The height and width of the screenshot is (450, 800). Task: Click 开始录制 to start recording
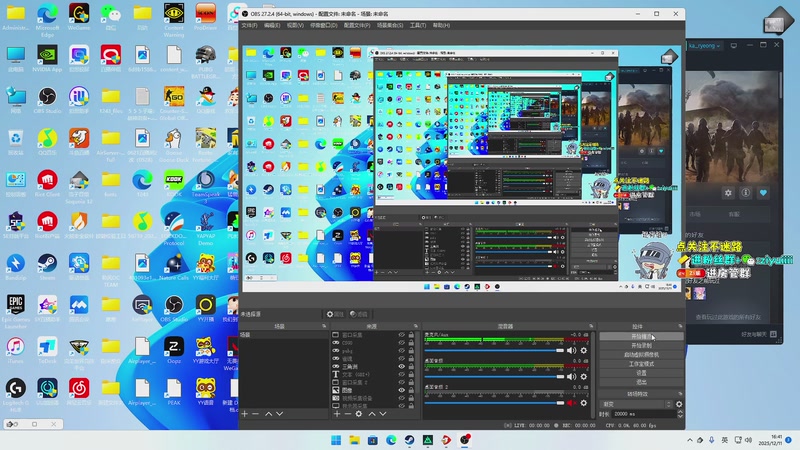[x=641, y=345]
